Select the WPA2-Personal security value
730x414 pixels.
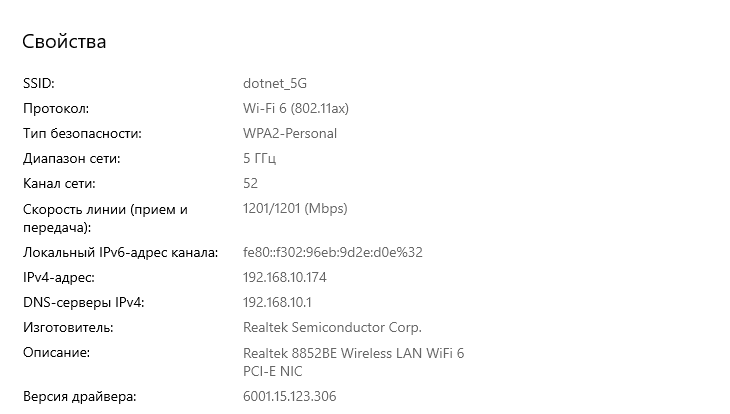(x=290, y=133)
